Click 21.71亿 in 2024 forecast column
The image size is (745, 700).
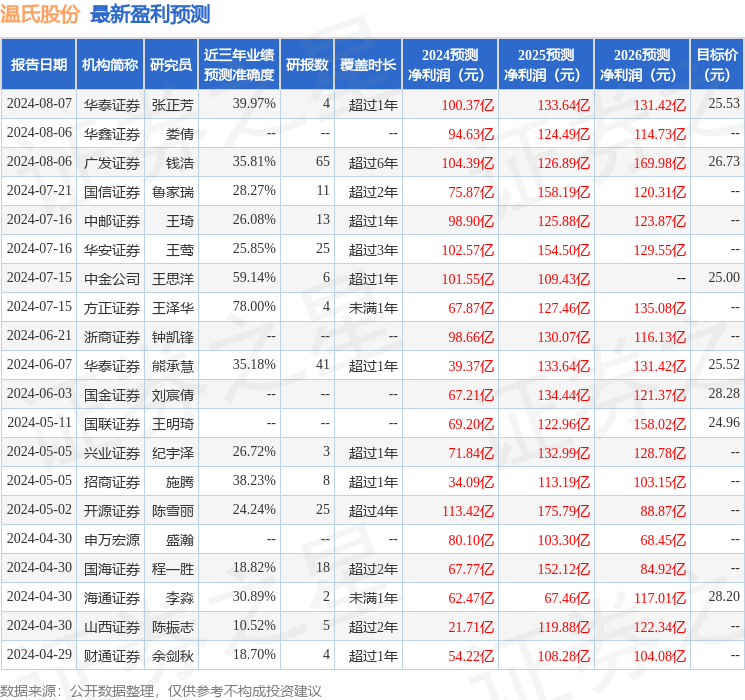coord(471,627)
